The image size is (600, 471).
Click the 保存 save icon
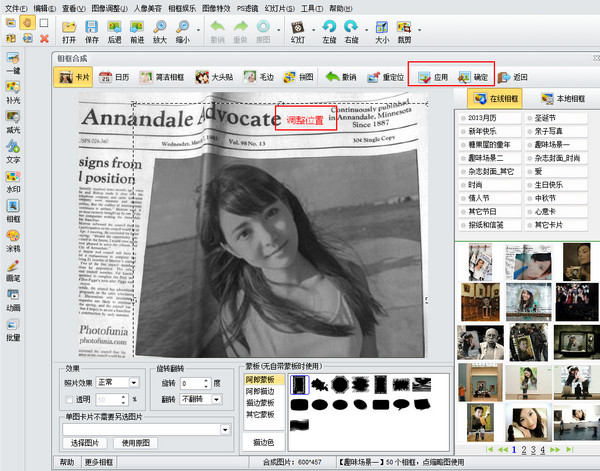(91, 31)
